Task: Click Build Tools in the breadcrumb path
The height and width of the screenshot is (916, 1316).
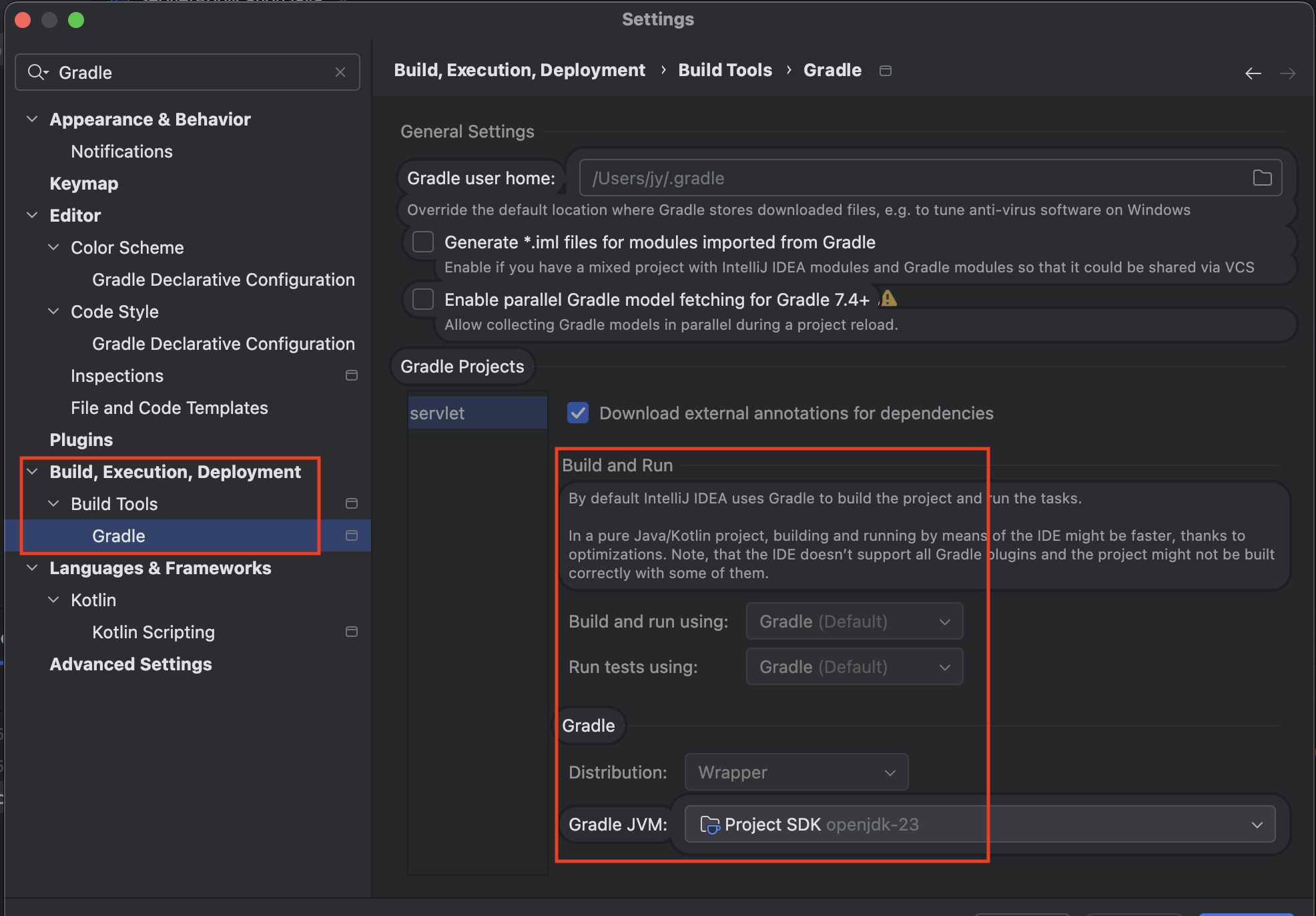Action: [725, 70]
